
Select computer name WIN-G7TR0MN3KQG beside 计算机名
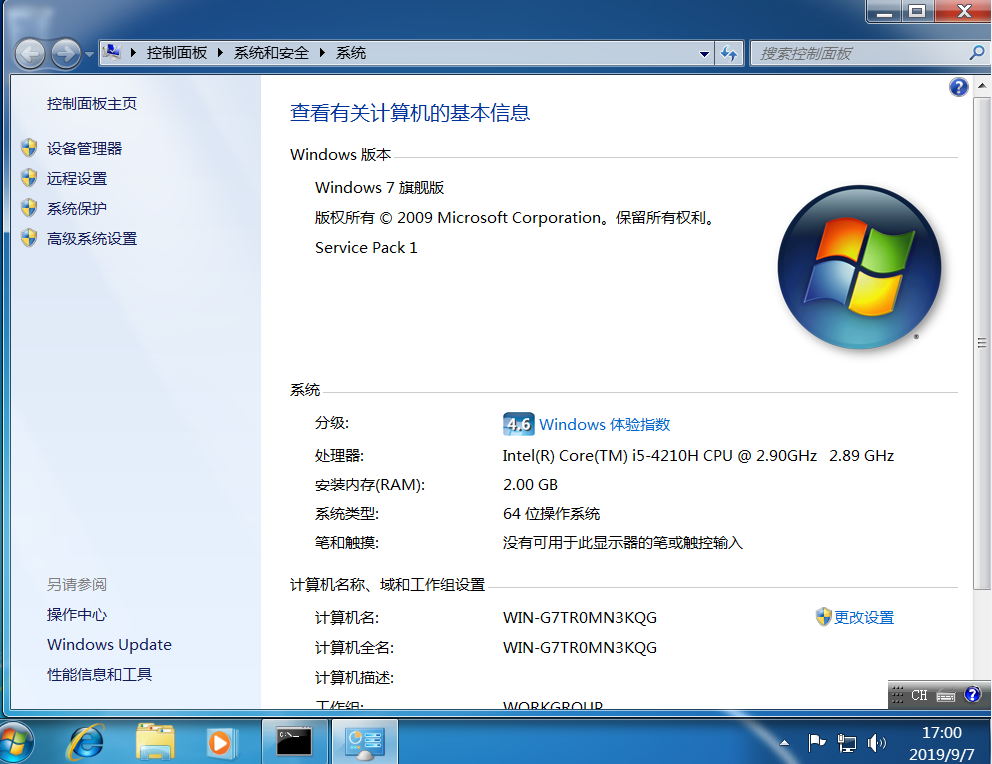click(580, 618)
